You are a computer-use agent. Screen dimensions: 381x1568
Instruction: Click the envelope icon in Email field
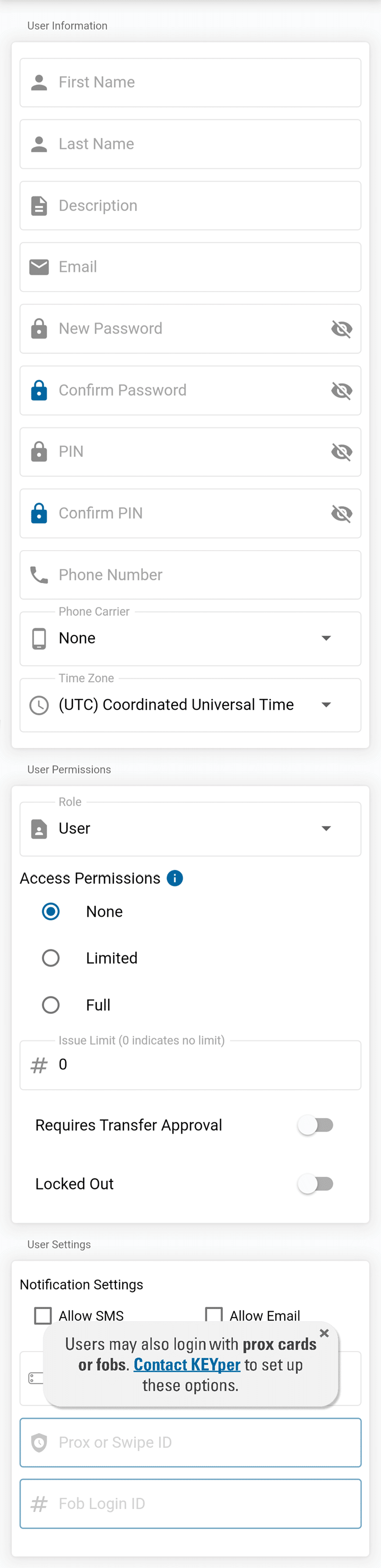(x=39, y=266)
